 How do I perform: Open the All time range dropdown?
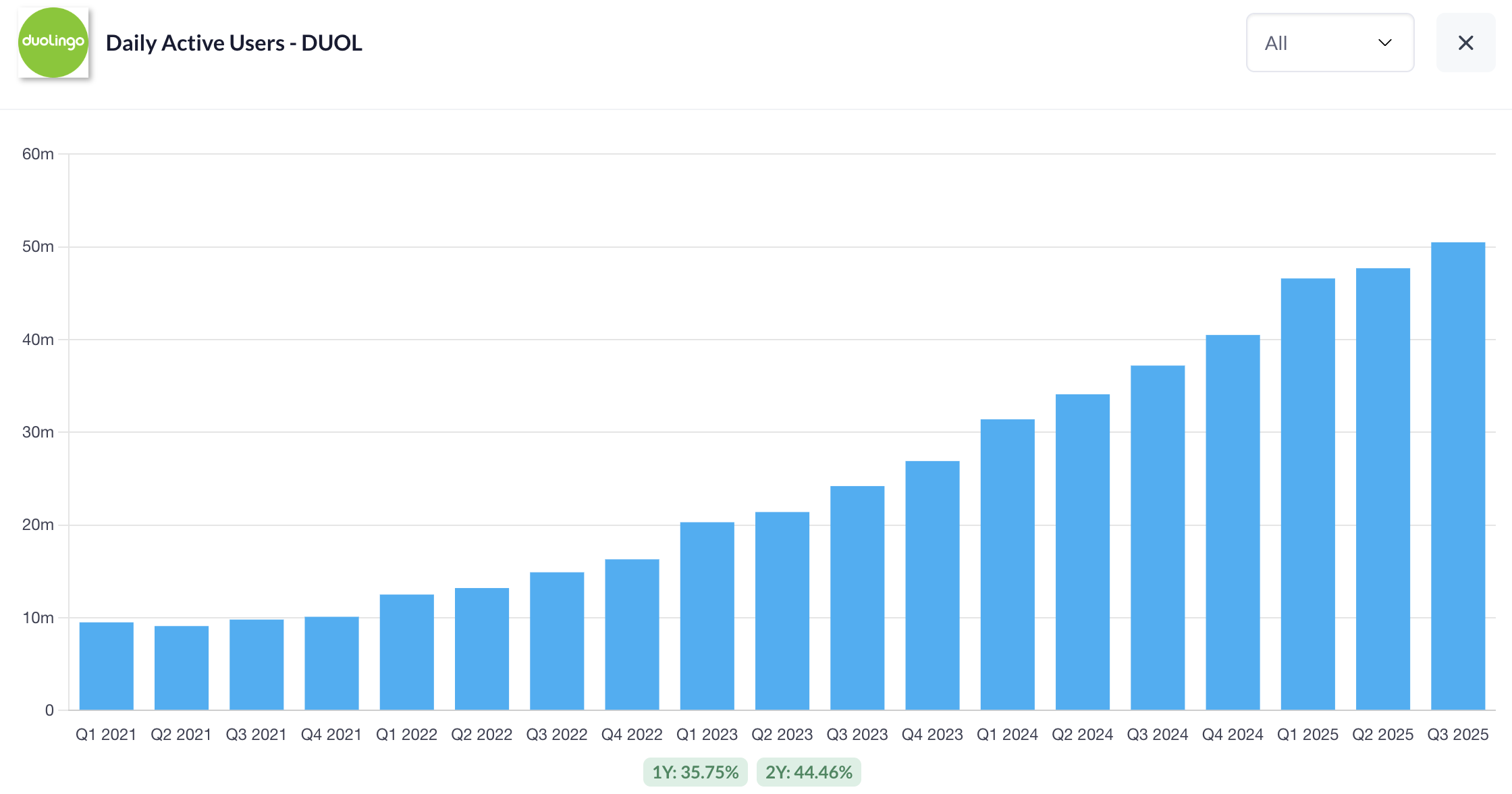1329,43
